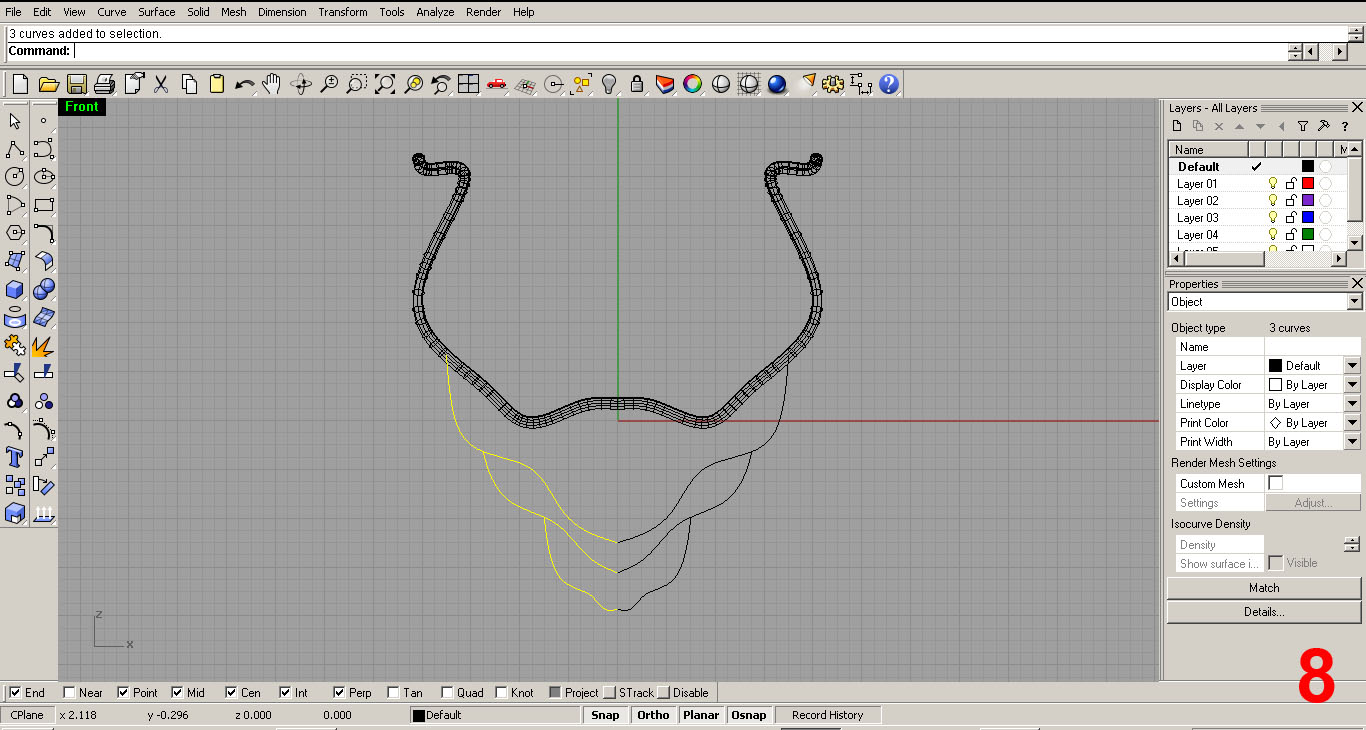Open Options gear icon

833,84
